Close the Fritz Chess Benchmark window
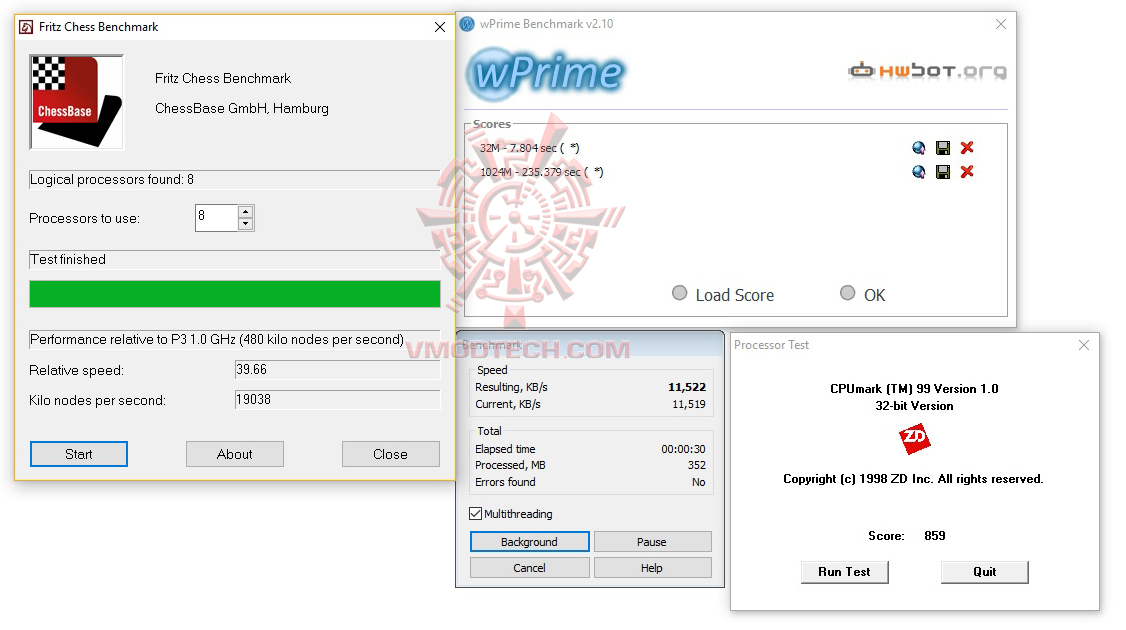This screenshot has height=630, width=1126. click(x=439, y=27)
